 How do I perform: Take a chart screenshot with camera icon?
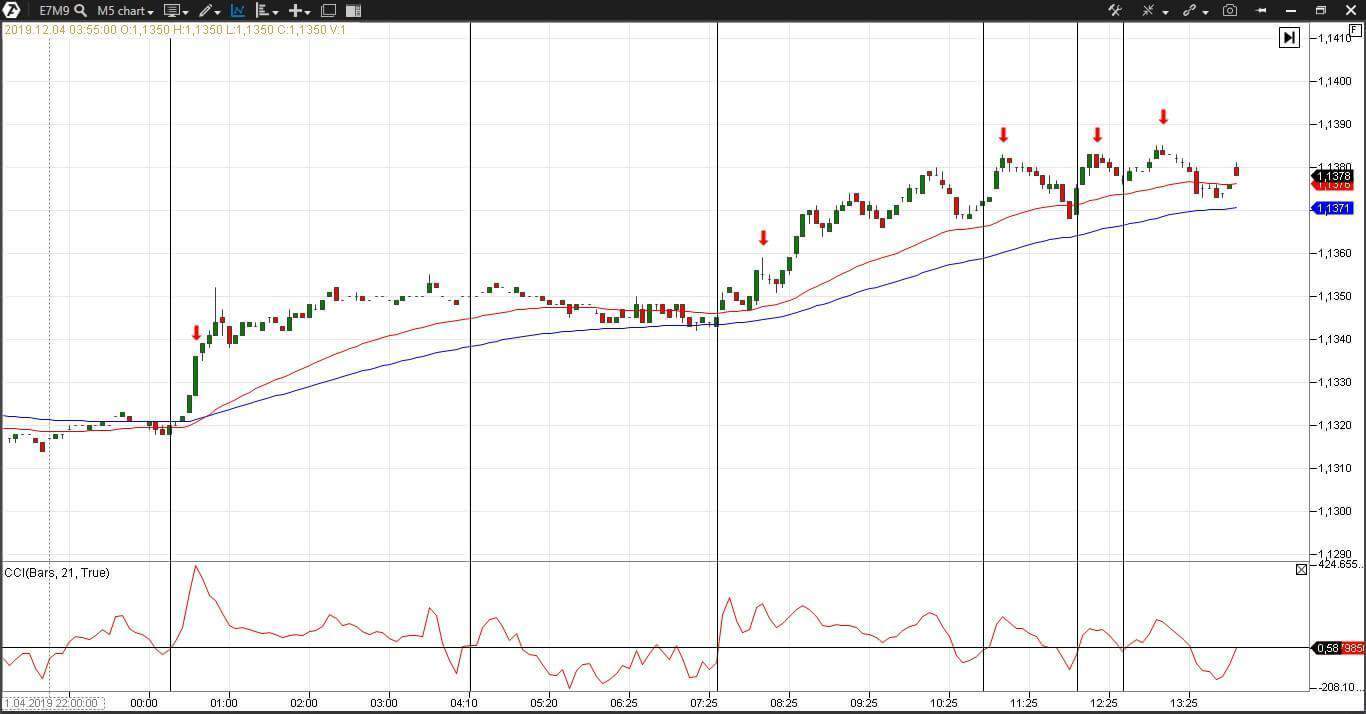coord(1230,10)
